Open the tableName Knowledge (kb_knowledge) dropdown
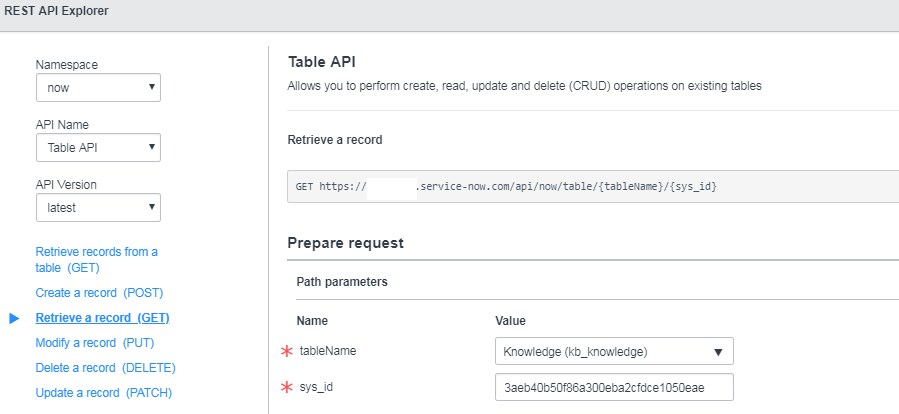899x414 pixels. [614, 351]
